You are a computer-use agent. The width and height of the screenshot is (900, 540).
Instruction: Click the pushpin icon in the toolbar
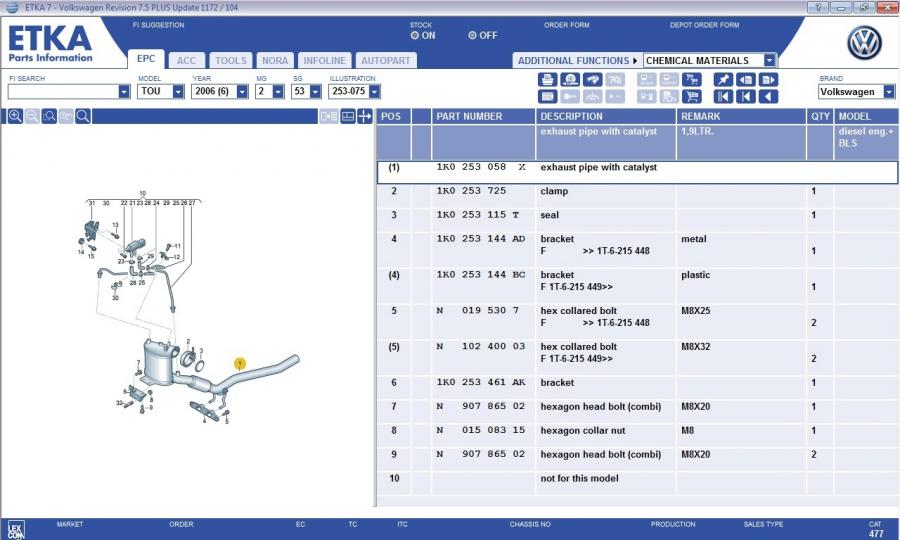[x=723, y=80]
